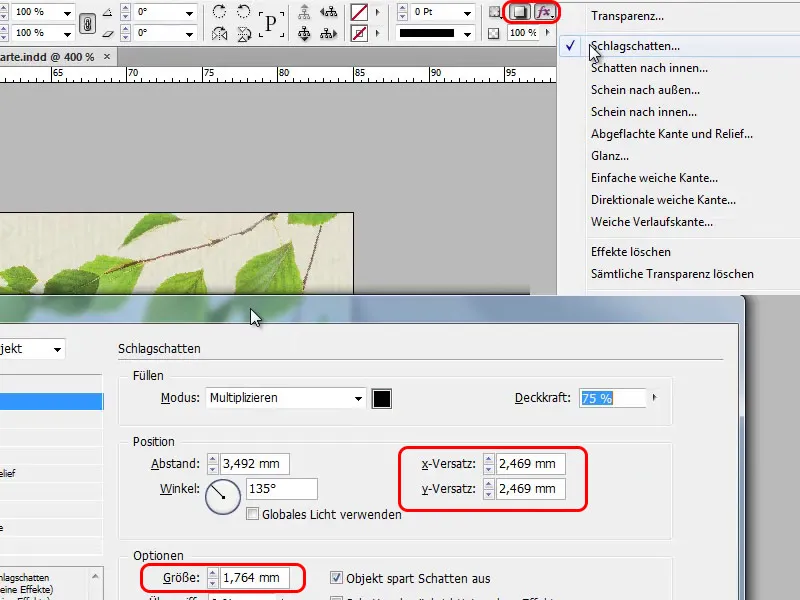Select the previous object in group
Image resolution: width=800 pixels, height=600 pixels.
[329, 11]
